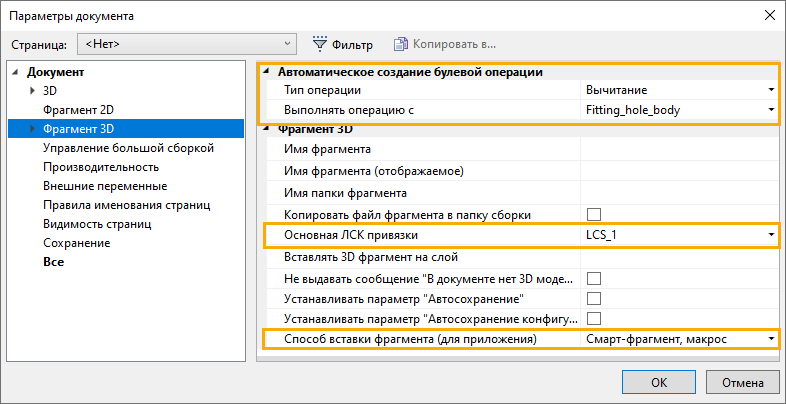Expand the Фрагмент 3D tree arrow

coord(33,129)
